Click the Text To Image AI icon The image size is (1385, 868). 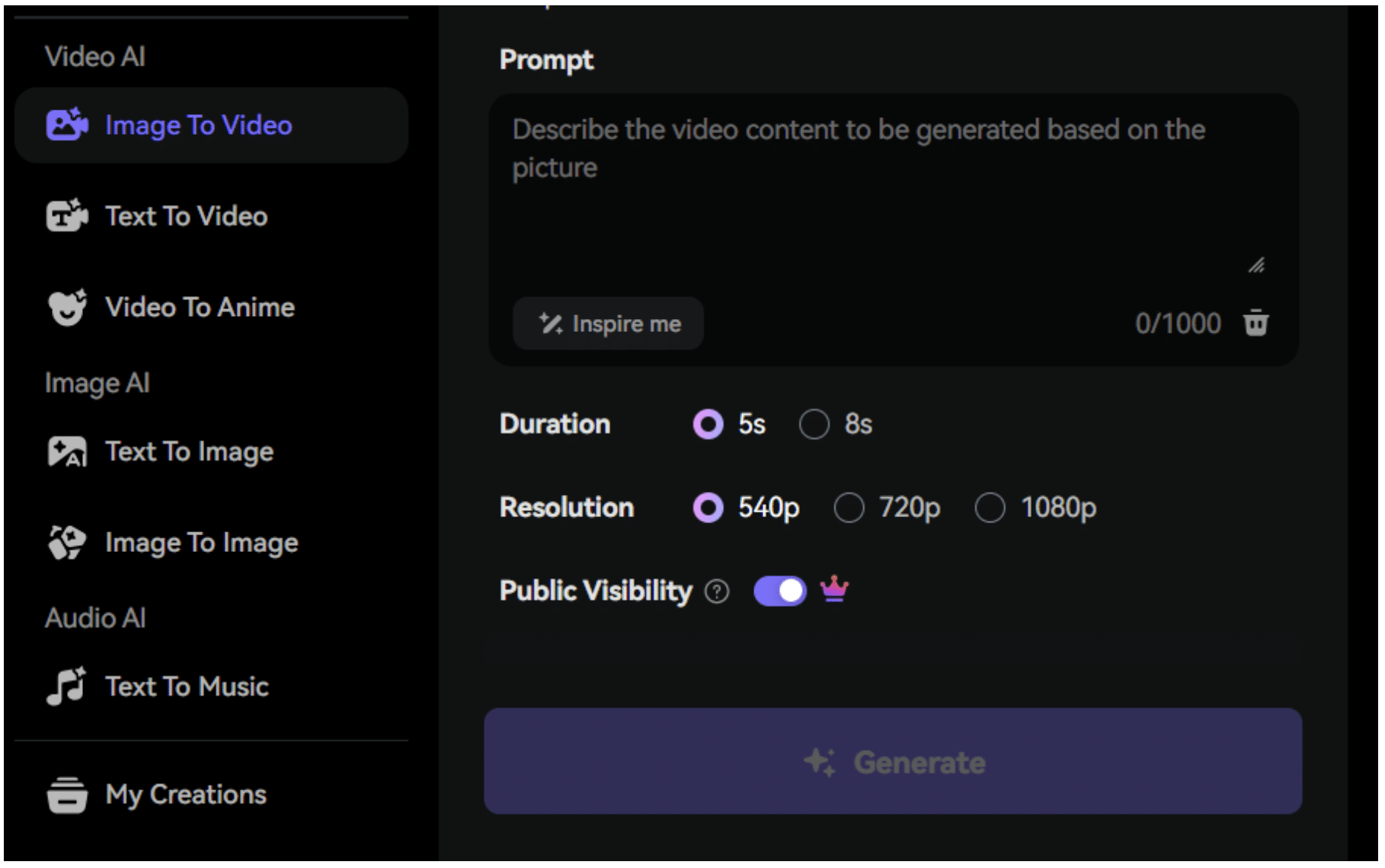pyautogui.click(x=67, y=452)
